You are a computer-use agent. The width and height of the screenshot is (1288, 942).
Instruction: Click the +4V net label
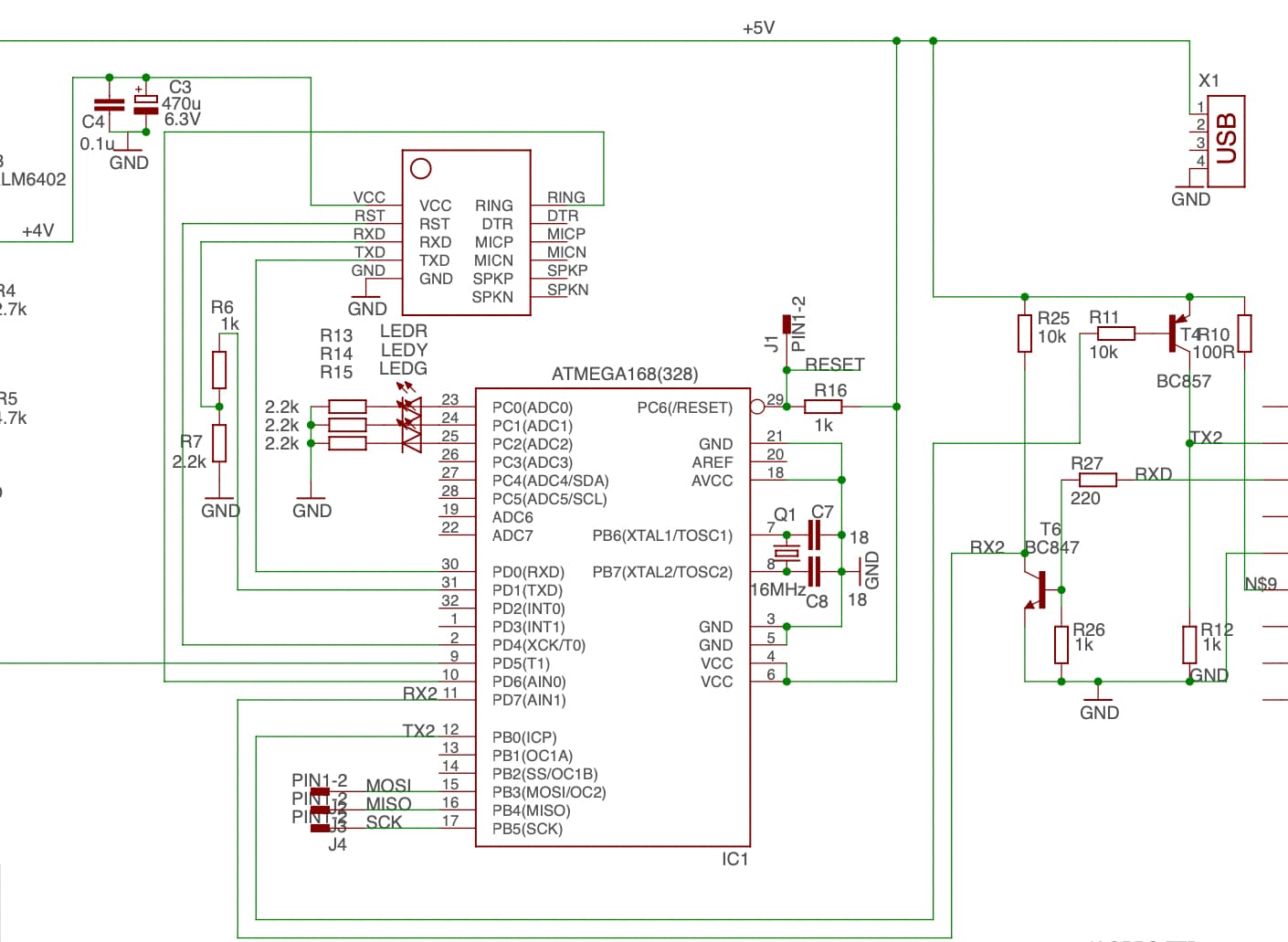[x=38, y=230]
